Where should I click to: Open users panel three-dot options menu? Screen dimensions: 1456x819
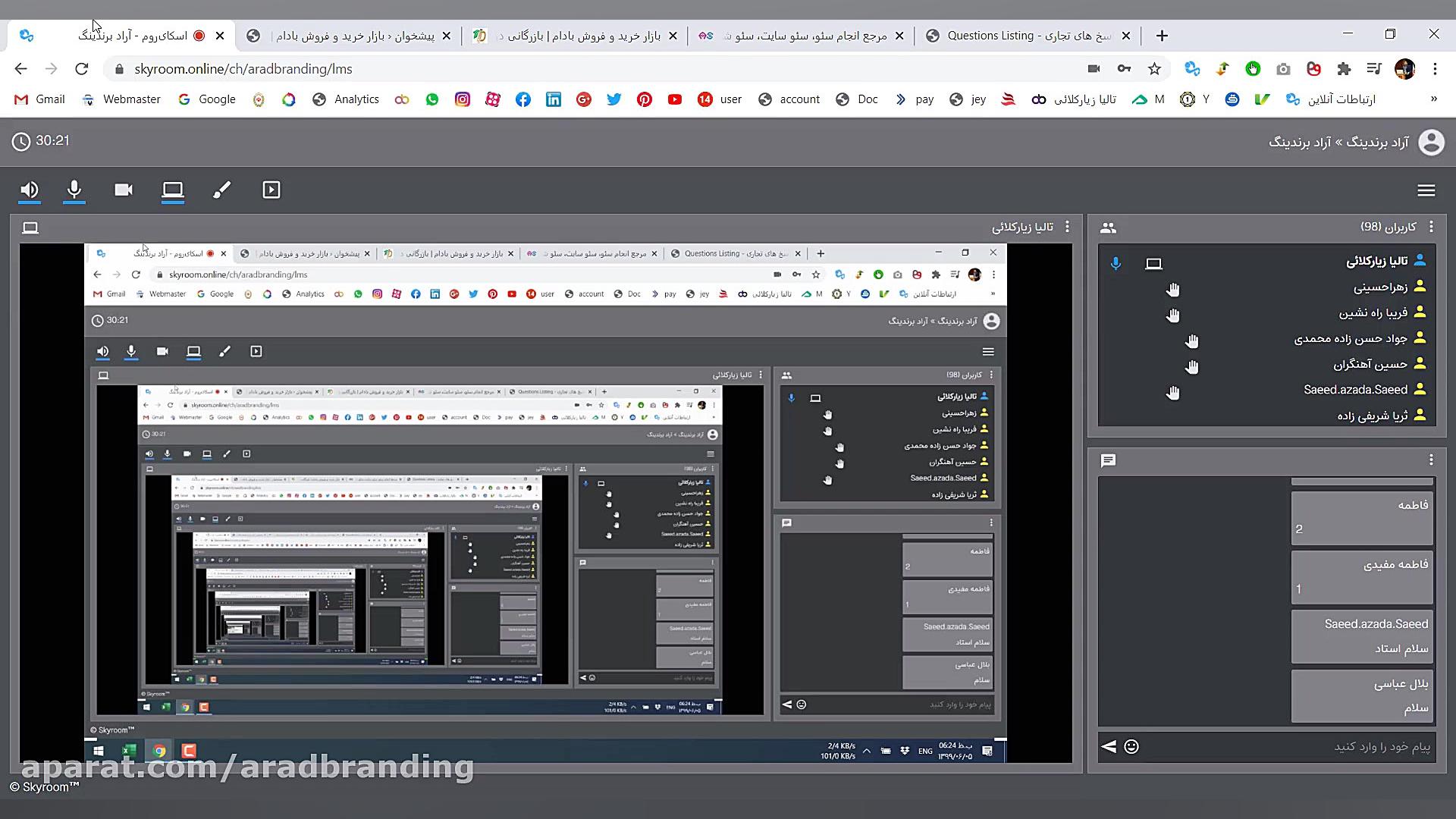point(1431,227)
